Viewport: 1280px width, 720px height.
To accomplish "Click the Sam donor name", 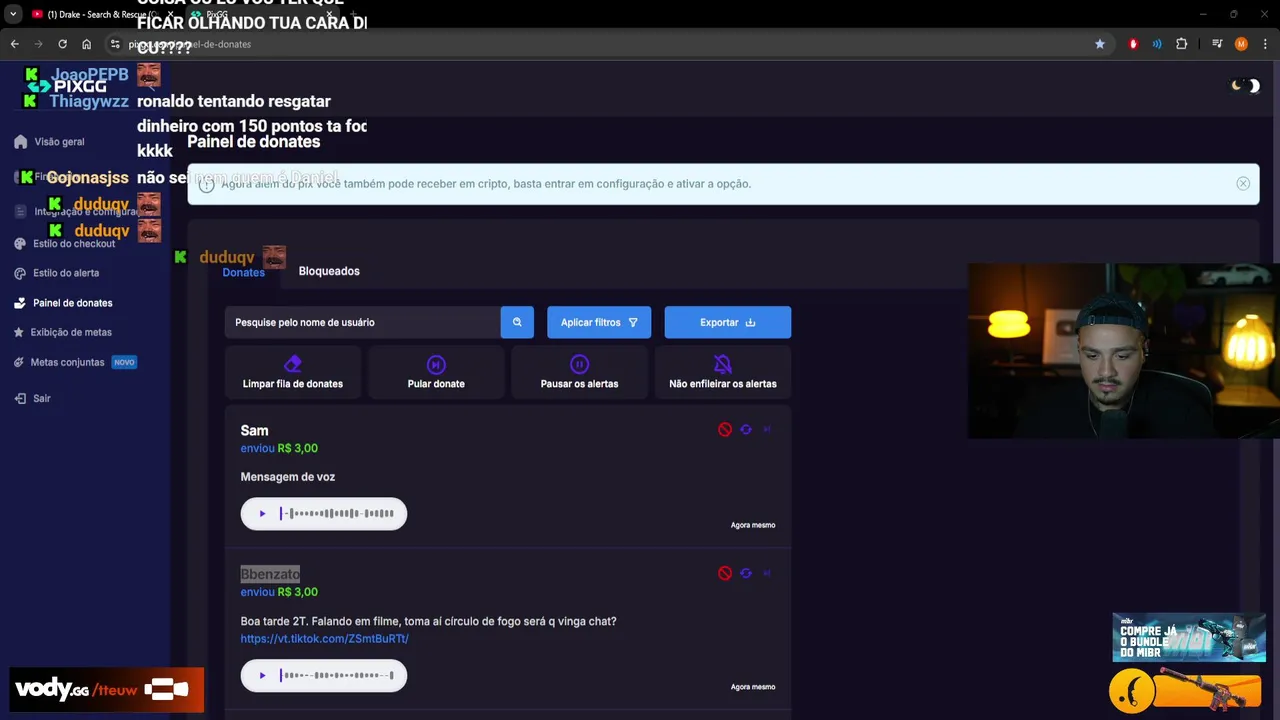I will [x=254, y=431].
